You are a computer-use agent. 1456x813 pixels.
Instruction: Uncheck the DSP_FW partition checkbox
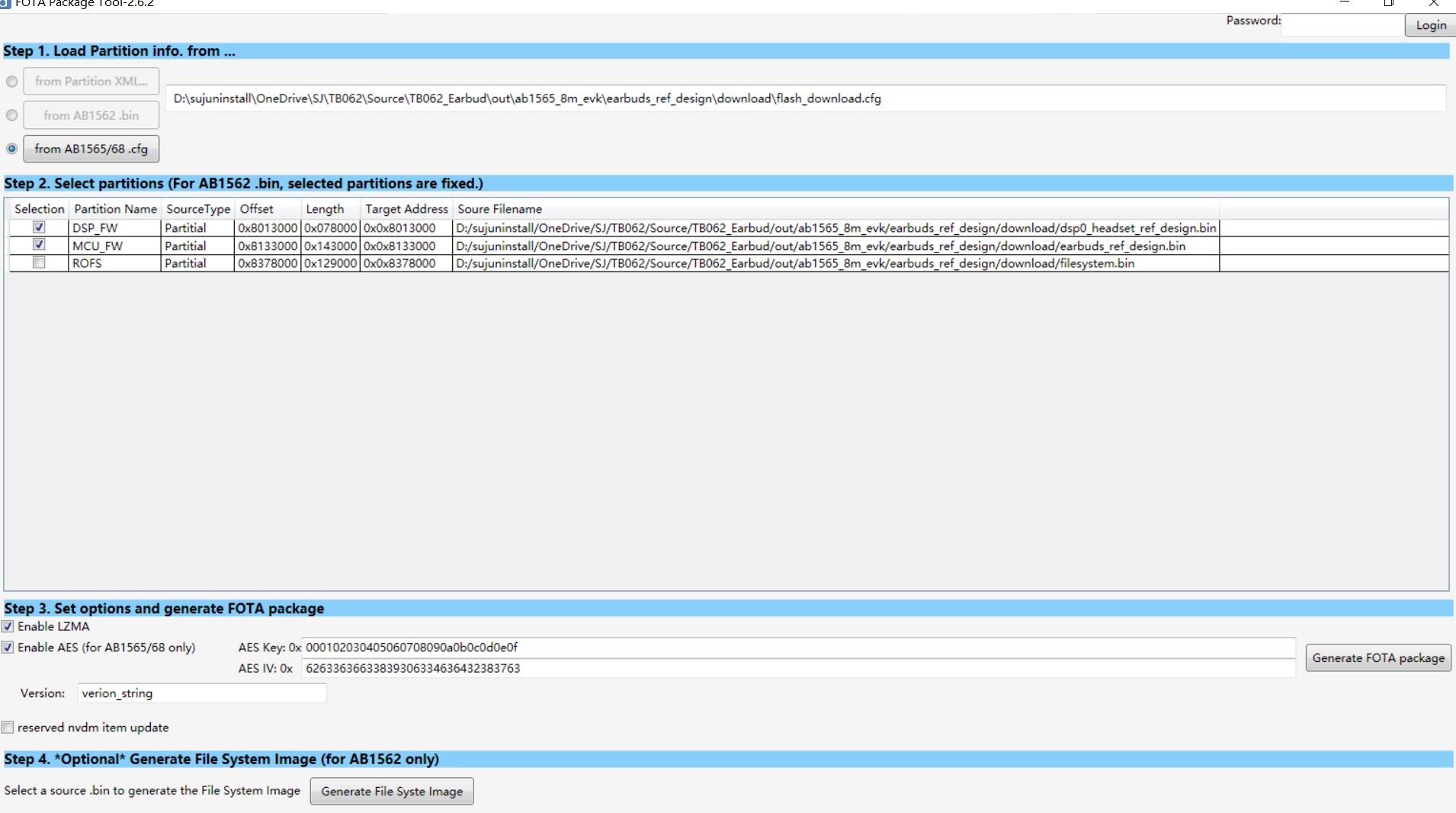[x=39, y=227]
